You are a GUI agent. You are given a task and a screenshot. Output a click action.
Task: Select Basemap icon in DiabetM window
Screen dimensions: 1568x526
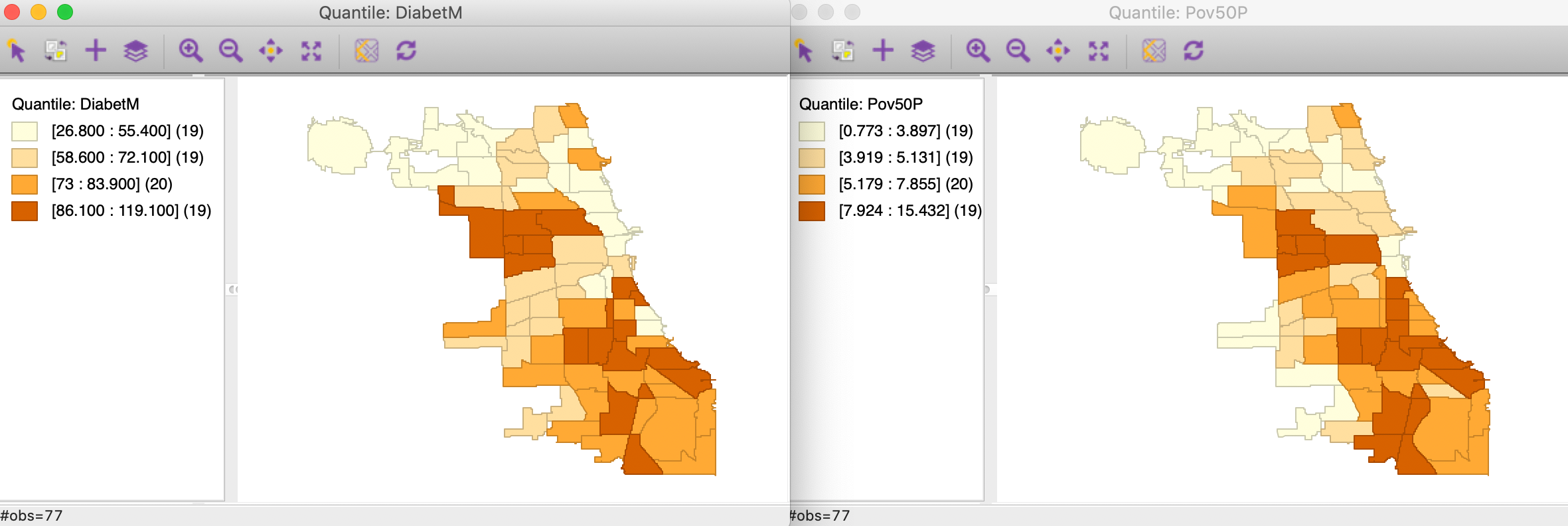point(366,50)
